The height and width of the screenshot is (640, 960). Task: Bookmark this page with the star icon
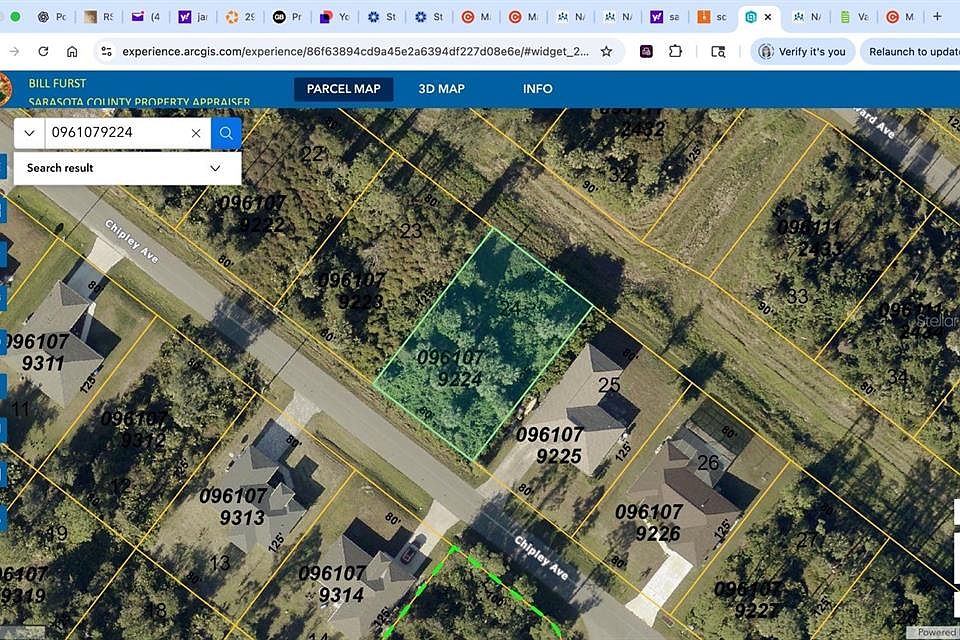[606, 51]
